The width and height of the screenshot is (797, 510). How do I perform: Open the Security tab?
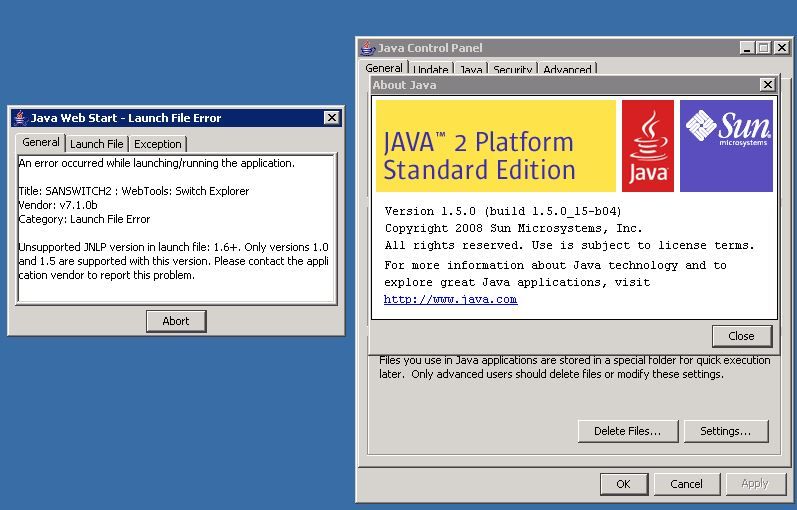click(512, 69)
